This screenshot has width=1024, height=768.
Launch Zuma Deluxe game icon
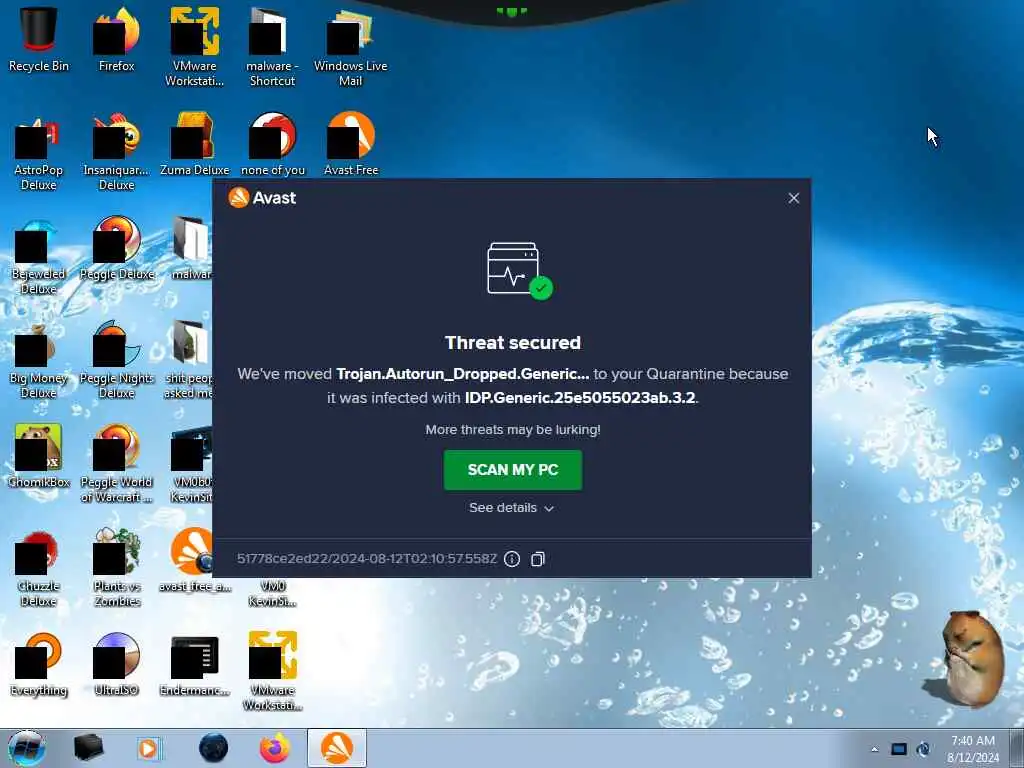(x=194, y=144)
